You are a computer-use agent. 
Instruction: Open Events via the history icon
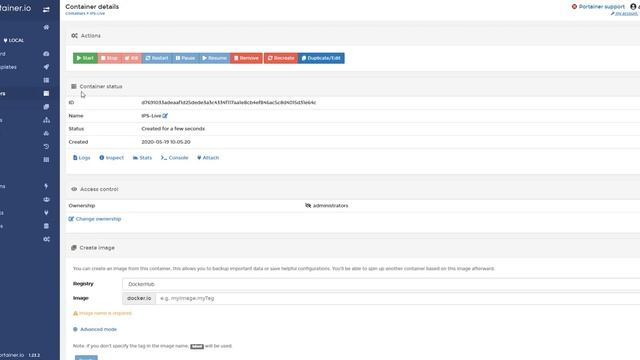pos(46,146)
